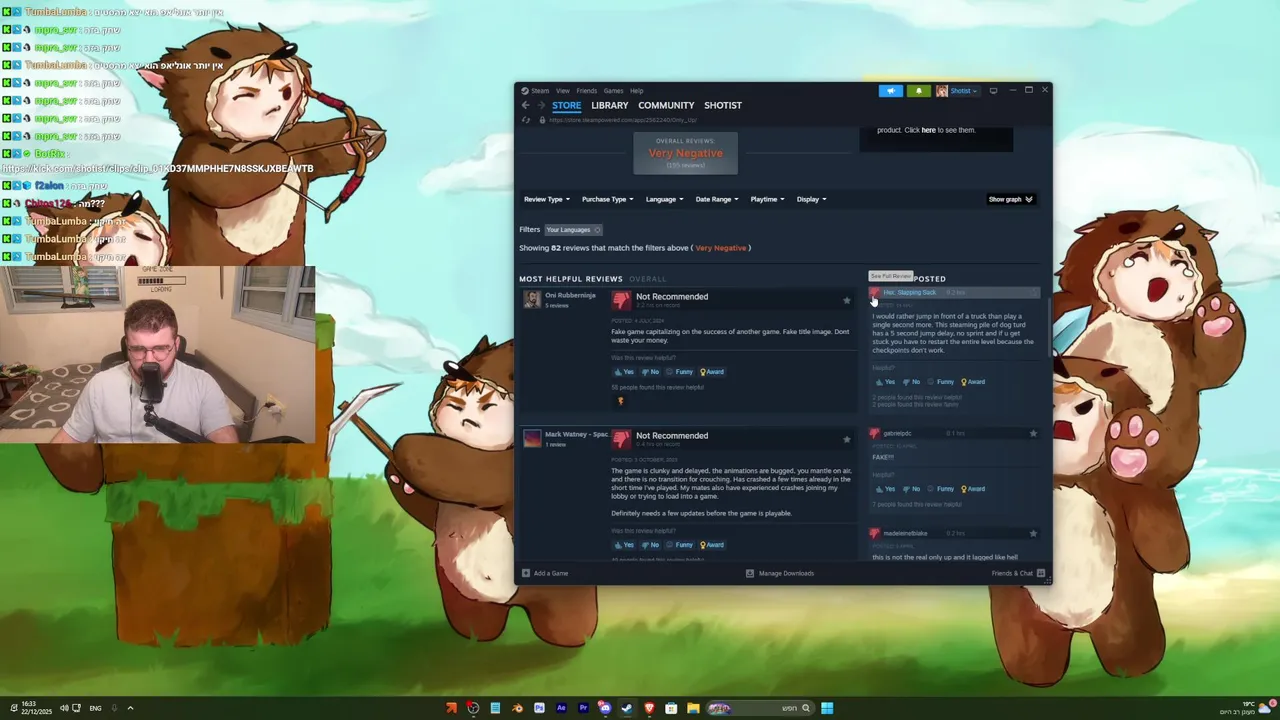Vote No on Oni Rubberninja's review
This screenshot has height=720, width=1280.
[x=650, y=372]
